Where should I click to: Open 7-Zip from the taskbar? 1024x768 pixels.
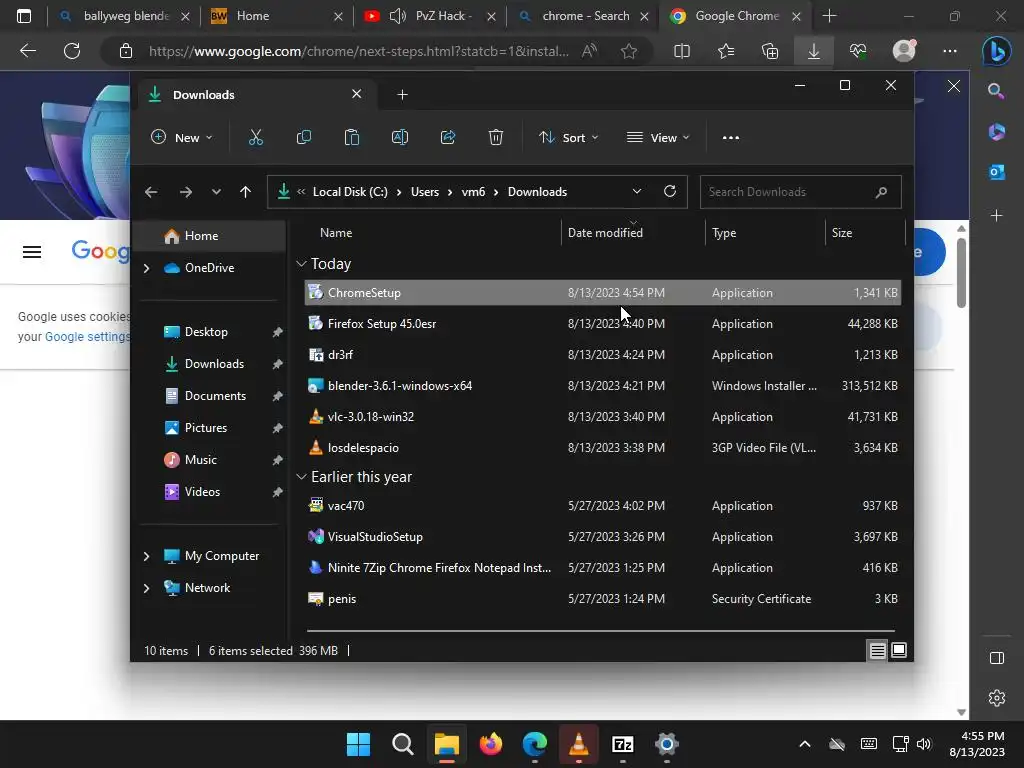click(x=622, y=744)
